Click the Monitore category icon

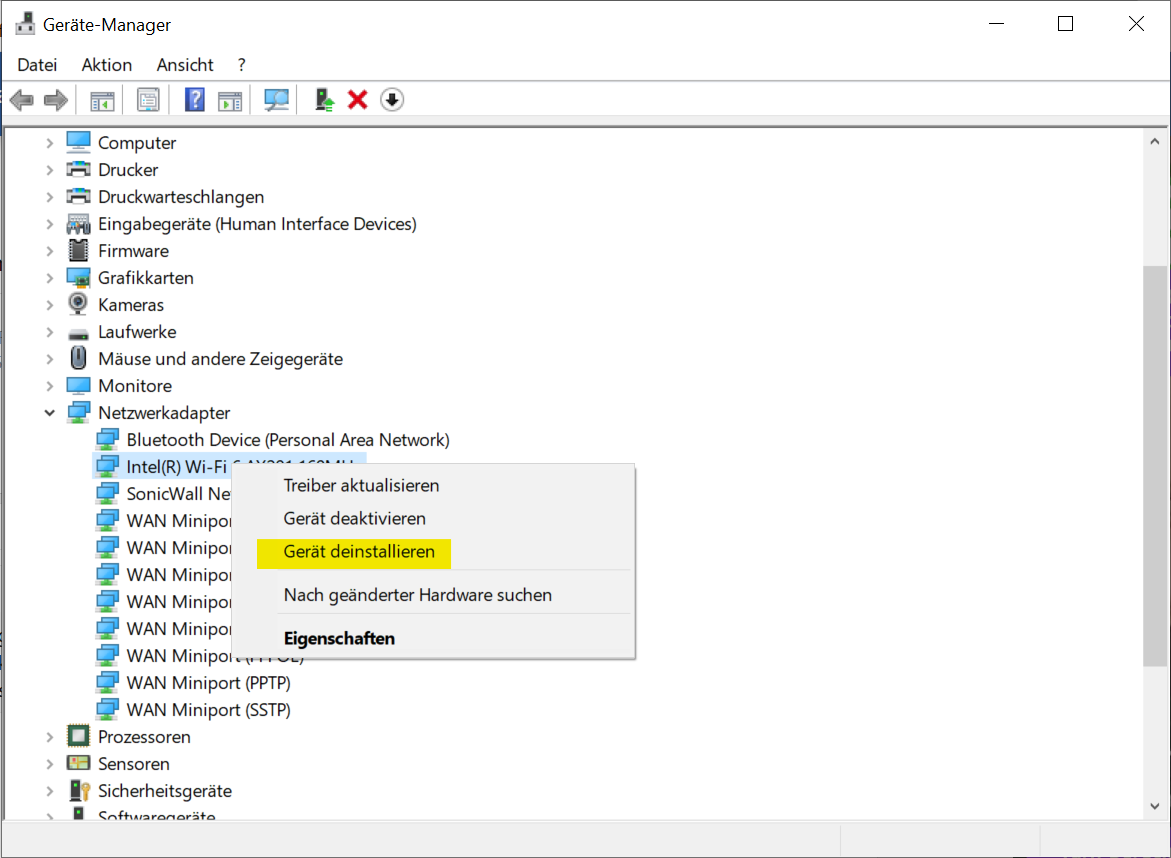click(x=78, y=385)
